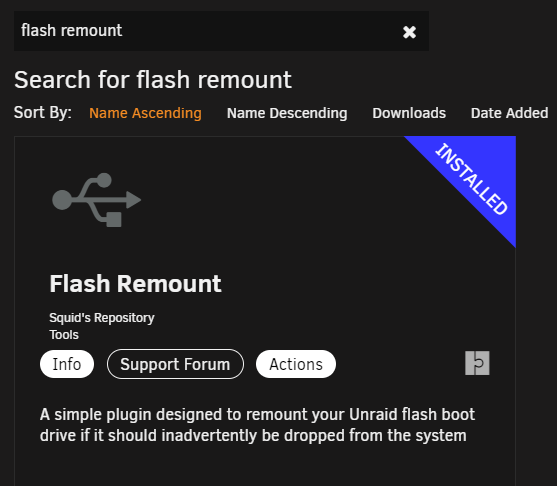This screenshot has height=486, width=557.
Task: Click the 'Sort By:' label
Action: coord(43,113)
